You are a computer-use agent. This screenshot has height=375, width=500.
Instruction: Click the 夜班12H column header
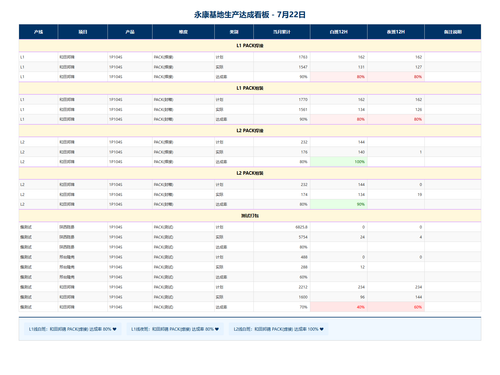[x=396, y=32]
